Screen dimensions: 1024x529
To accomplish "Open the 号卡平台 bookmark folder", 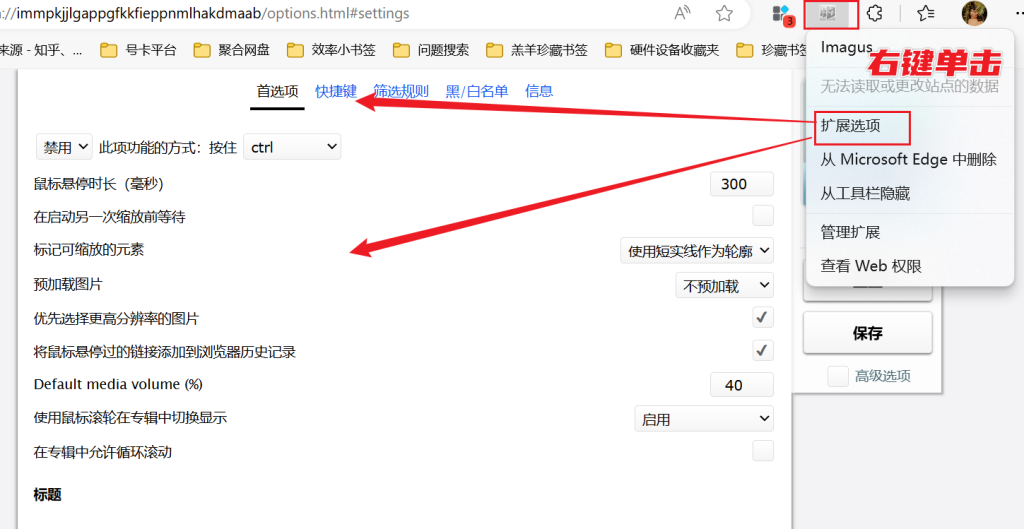I will [138, 50].
